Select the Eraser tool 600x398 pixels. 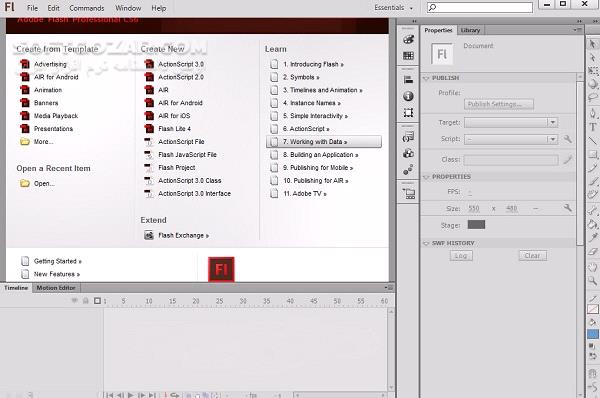593,251
